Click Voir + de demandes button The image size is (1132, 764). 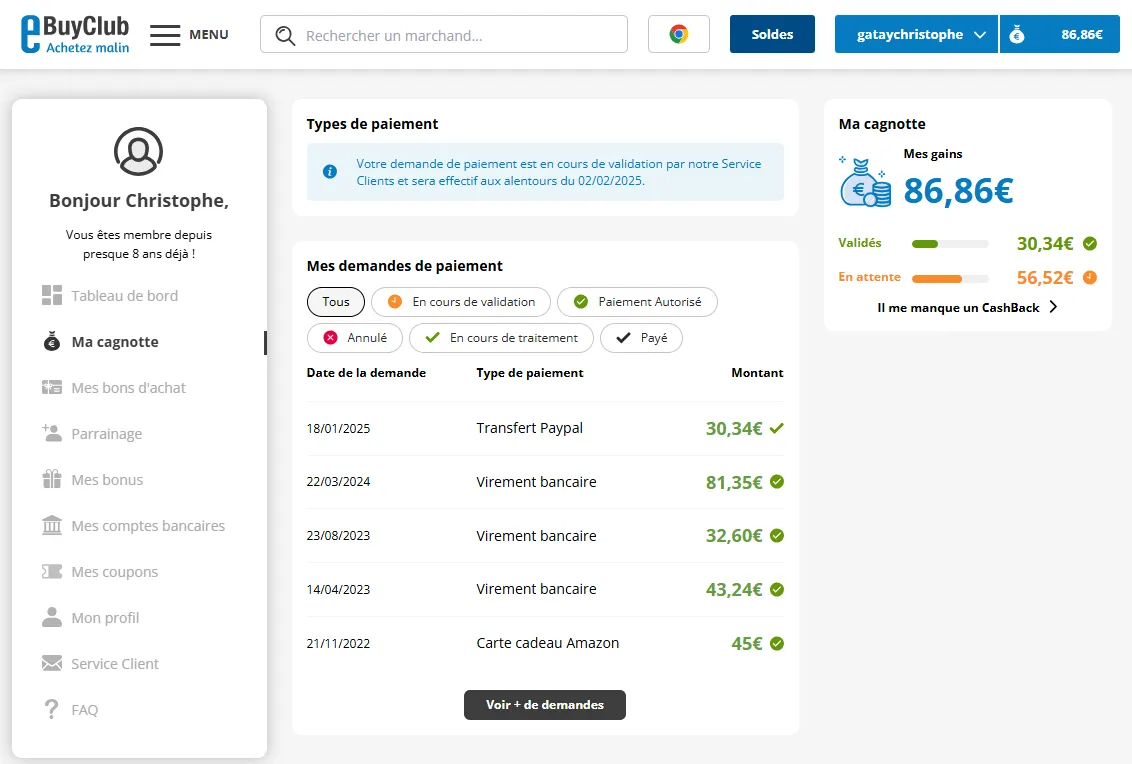coord(545,705)
